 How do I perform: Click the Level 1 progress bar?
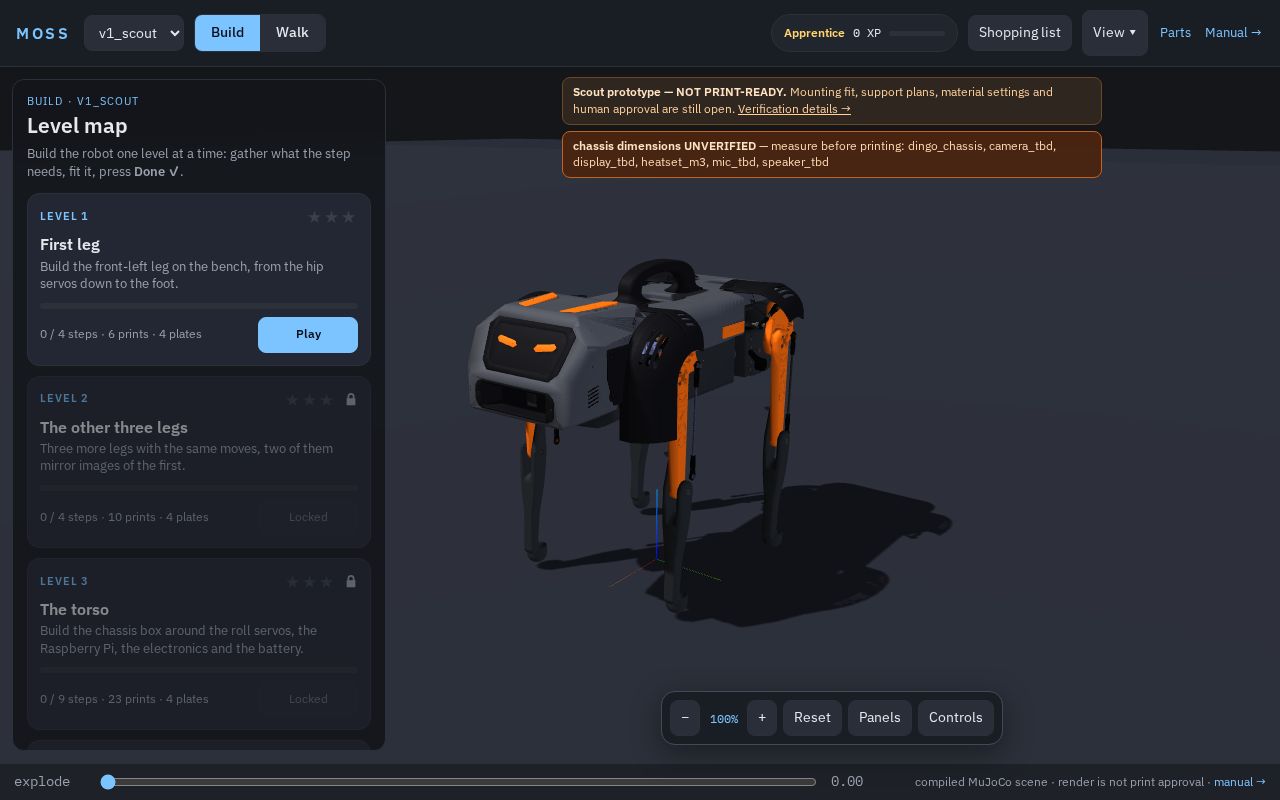coord(199,306)
